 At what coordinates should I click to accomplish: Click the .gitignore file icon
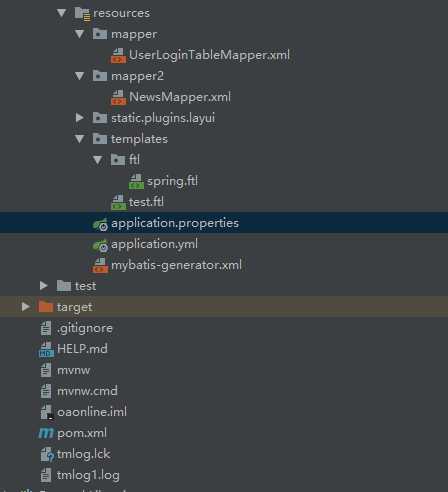click(46, 328)
